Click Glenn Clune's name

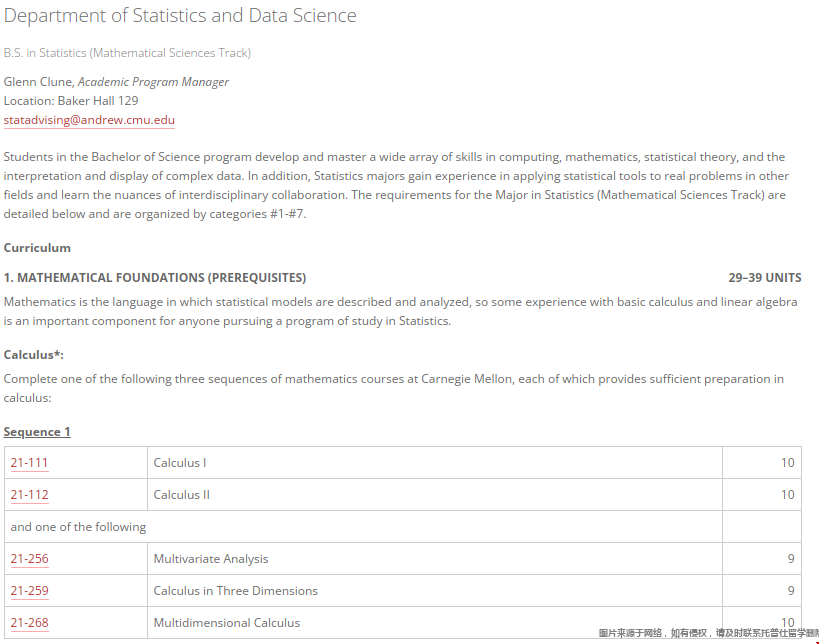(x=38, y=82)
